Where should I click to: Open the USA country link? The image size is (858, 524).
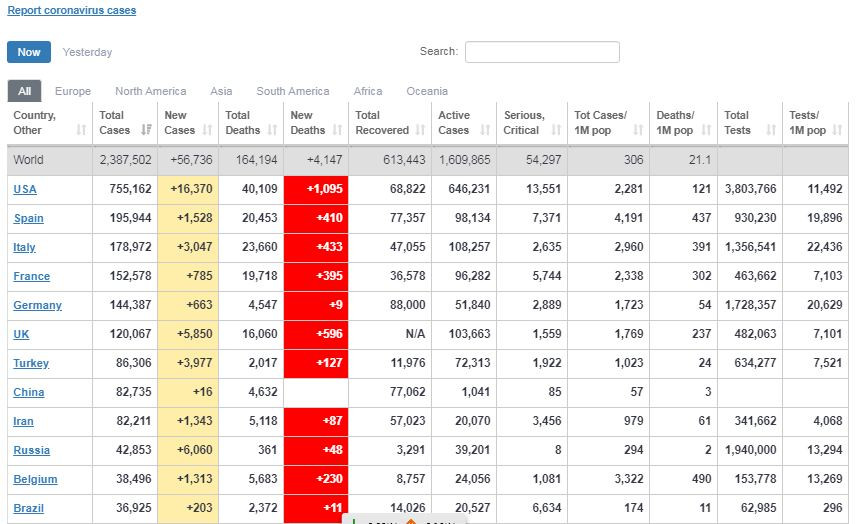25,189
